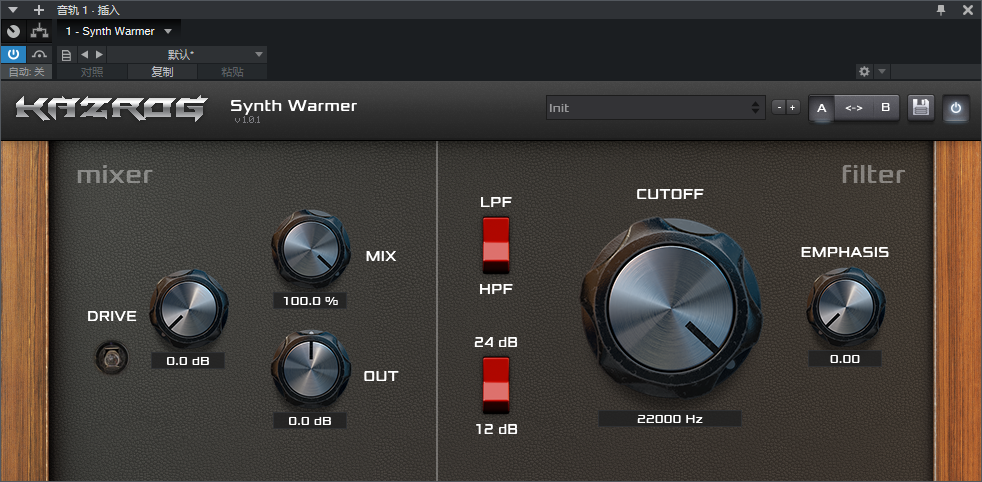Click the routing tree icon
This screenshot has width=982, height=482.
39,31
